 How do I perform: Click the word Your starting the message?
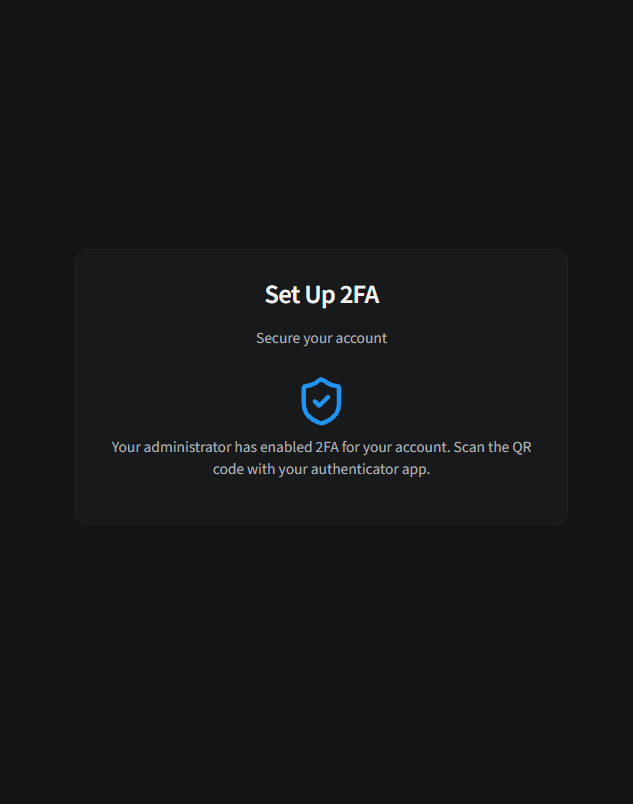(126, 447)
